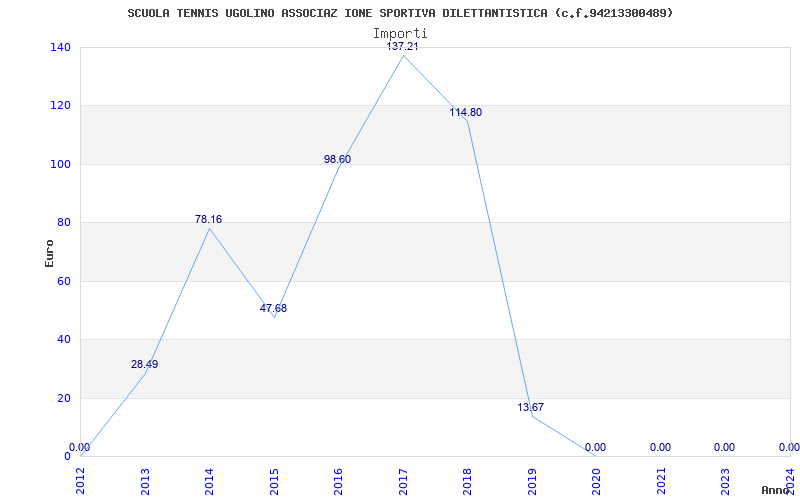Viewport: 800px width, 500px height.
Task: Click the 2021 x-axis year label
Action: 662,481
